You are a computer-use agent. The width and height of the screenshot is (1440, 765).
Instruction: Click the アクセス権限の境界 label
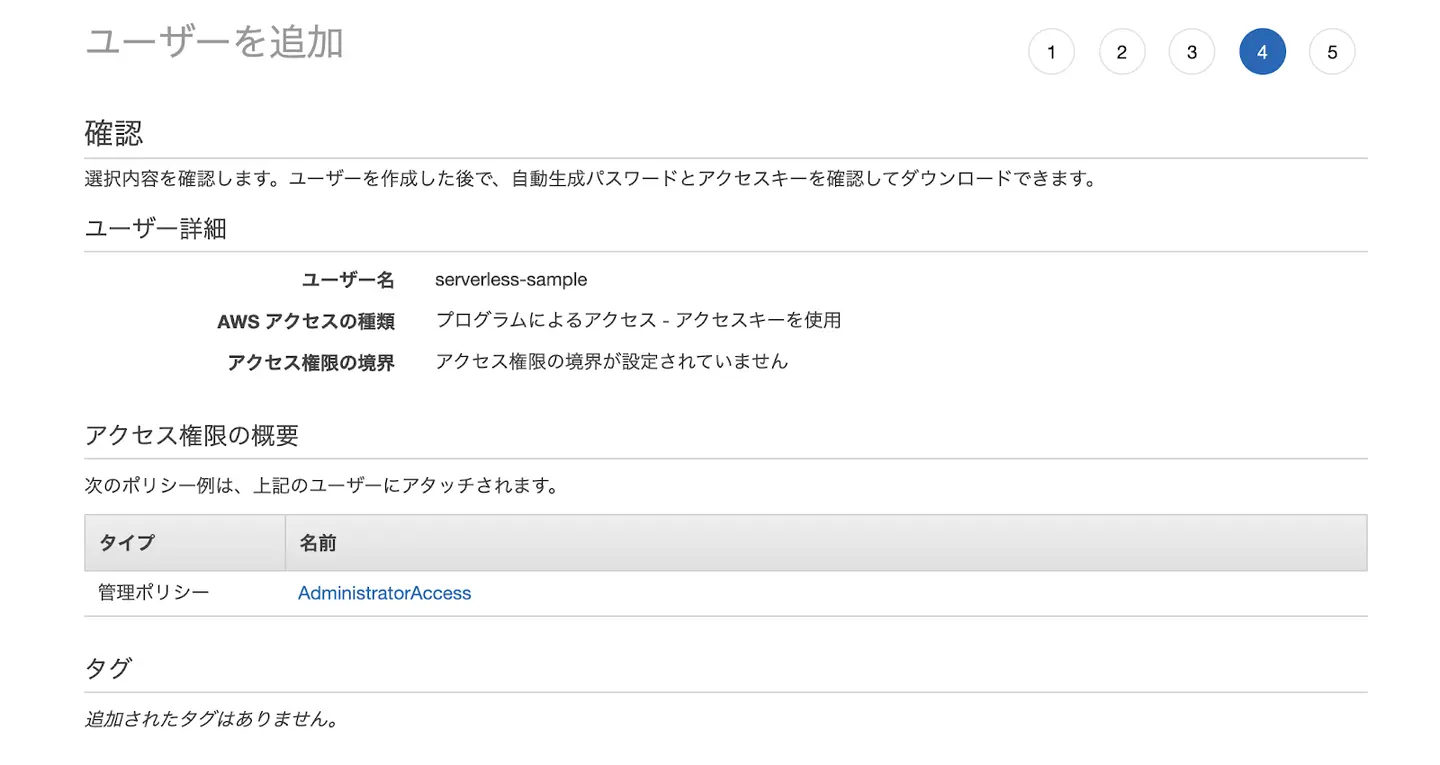point(310,362)
